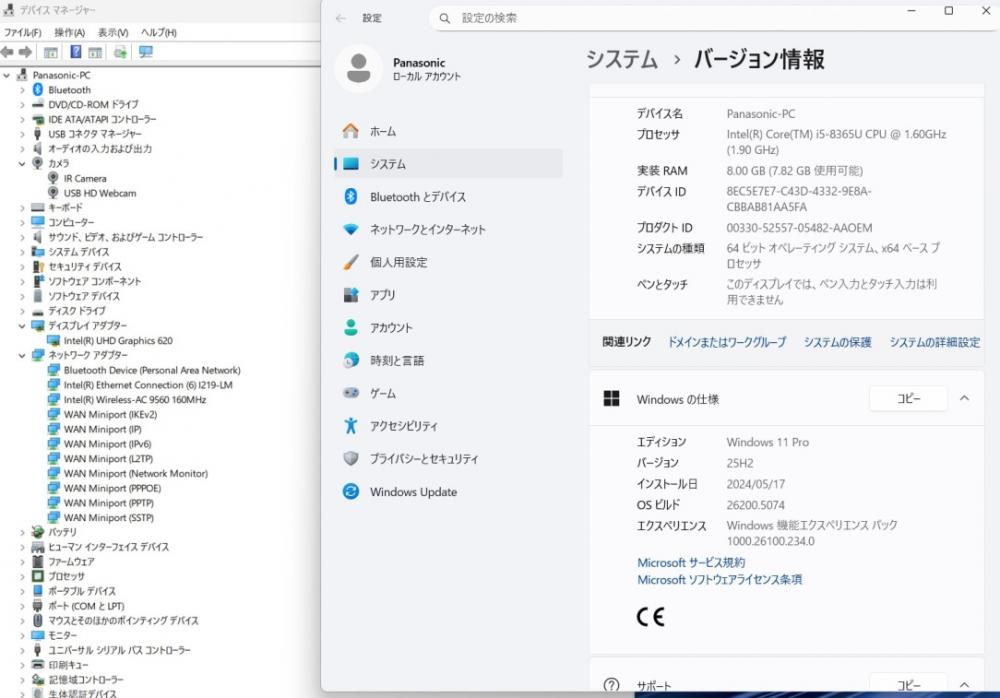Select Bluetooth Device (Personal Area Network)
Viewport: 1000px width, 698px height.
[152, 371]
